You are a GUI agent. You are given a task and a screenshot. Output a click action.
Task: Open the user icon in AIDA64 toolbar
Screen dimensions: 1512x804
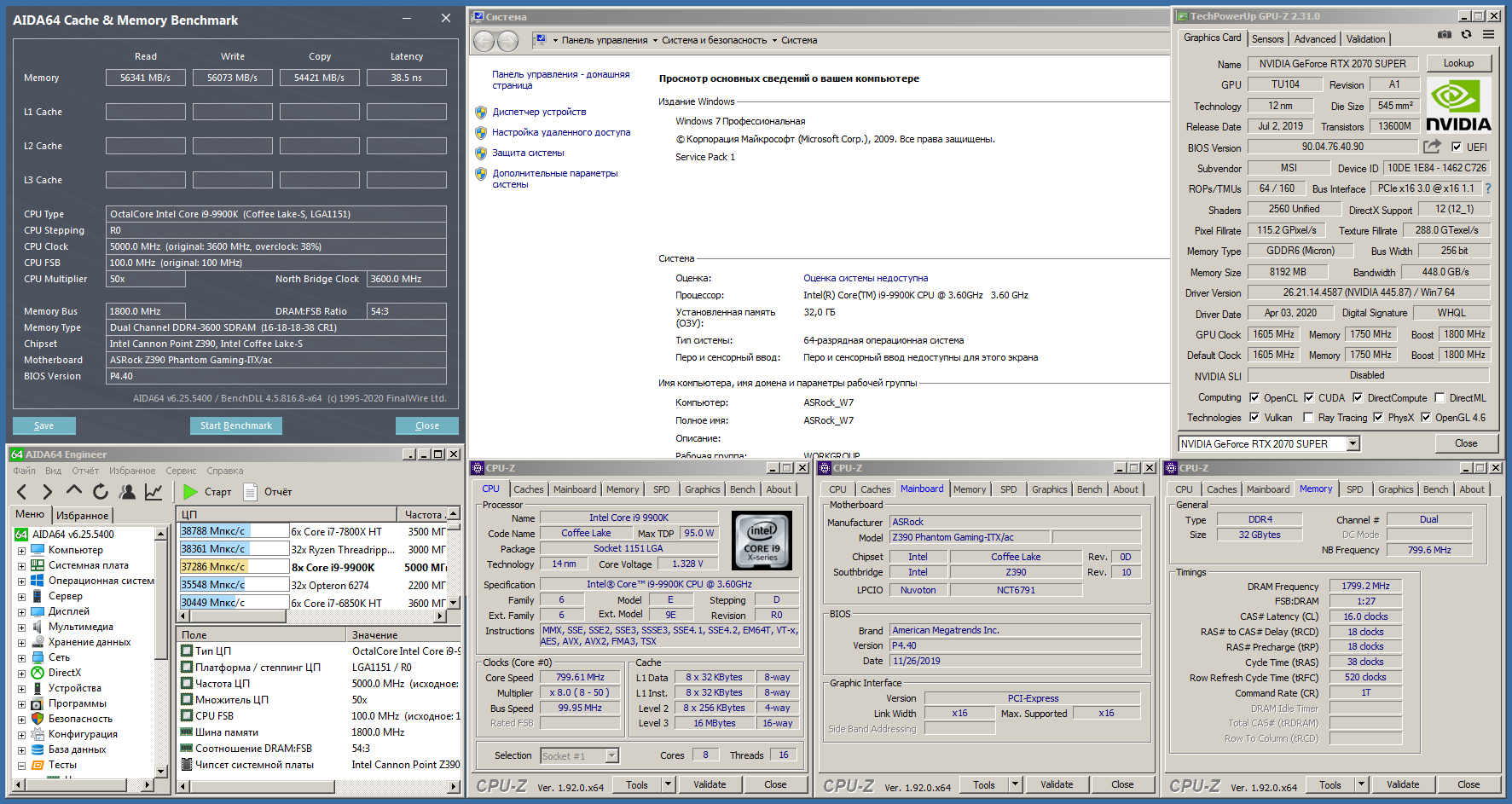click(x=127, y=492)
